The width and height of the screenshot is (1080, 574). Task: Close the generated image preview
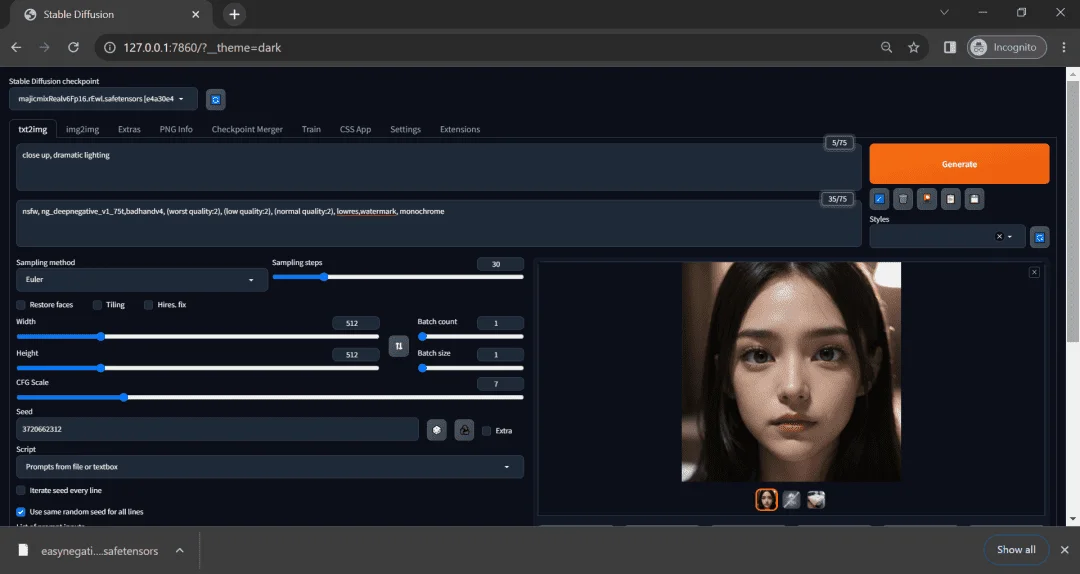coord(1034,273)
